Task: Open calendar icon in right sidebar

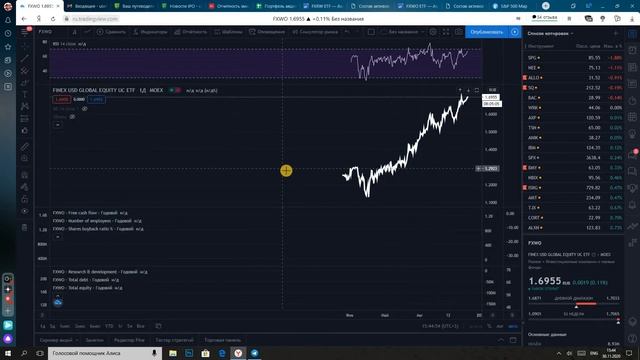Action: click(x=632, y=117)
